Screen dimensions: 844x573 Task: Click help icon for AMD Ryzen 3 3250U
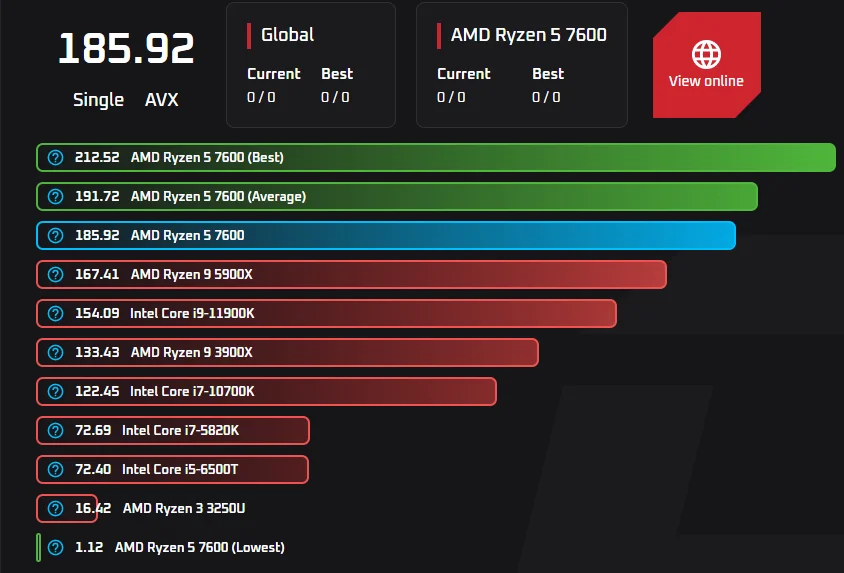55,508
